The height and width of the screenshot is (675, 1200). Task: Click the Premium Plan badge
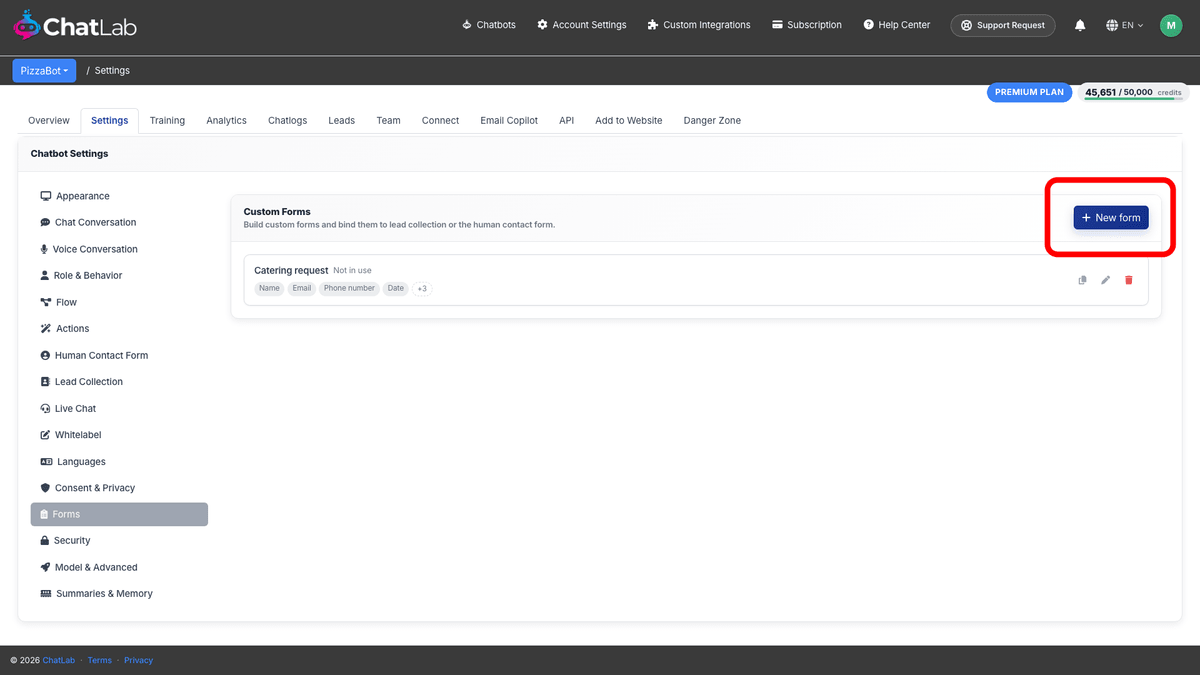[x=1029, y=92]
